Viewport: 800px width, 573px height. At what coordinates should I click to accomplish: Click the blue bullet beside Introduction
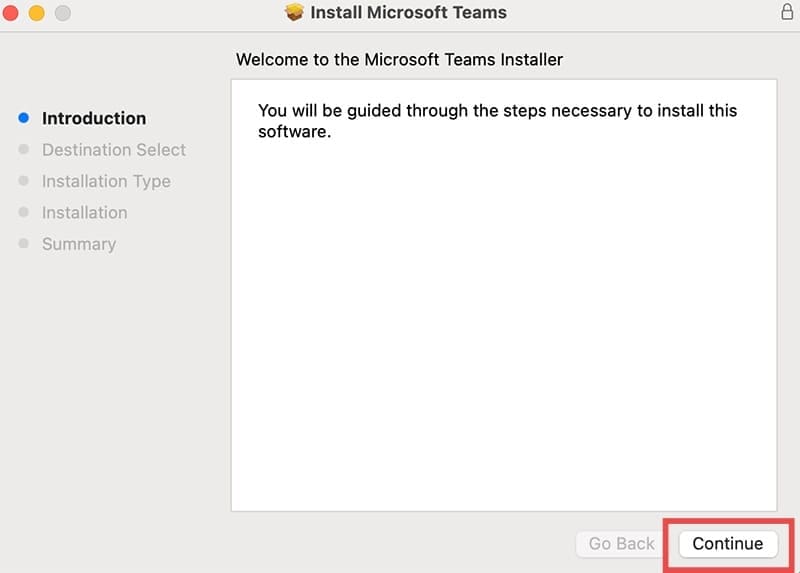[x=24, y=118]
